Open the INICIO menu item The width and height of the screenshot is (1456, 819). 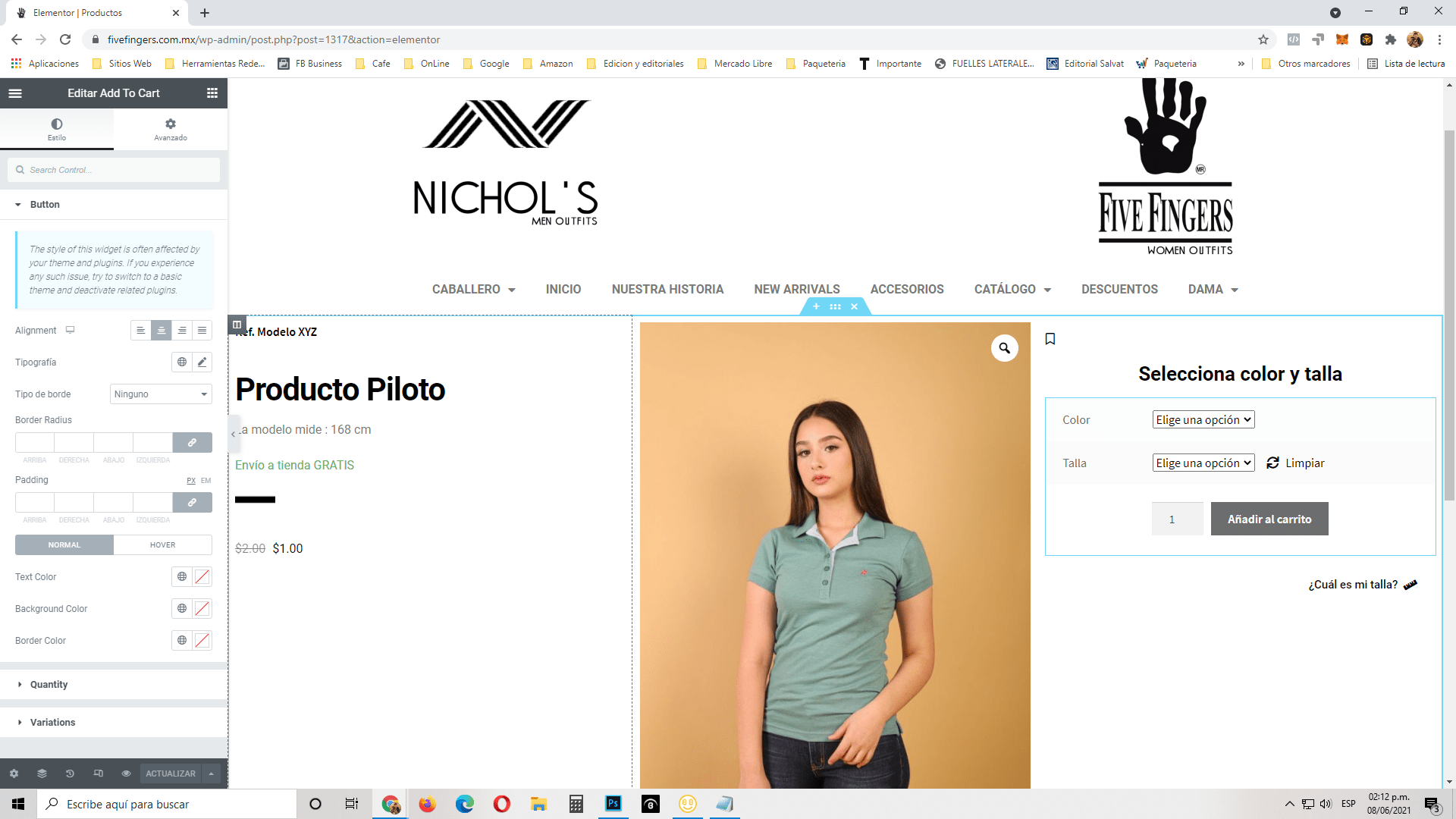pyautogui.click(x=563, y=290)
